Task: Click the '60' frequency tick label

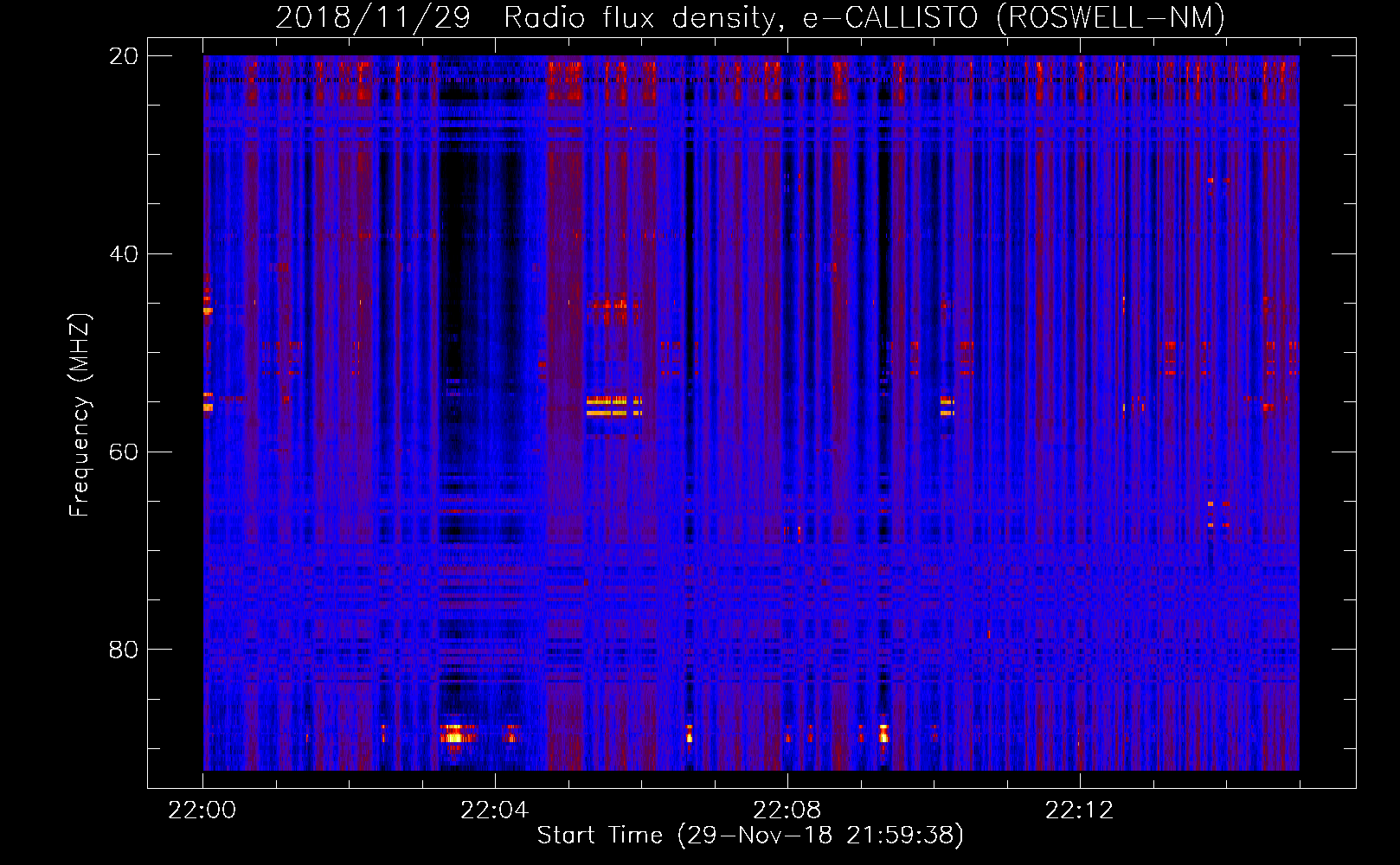Action: coord(123,452)
